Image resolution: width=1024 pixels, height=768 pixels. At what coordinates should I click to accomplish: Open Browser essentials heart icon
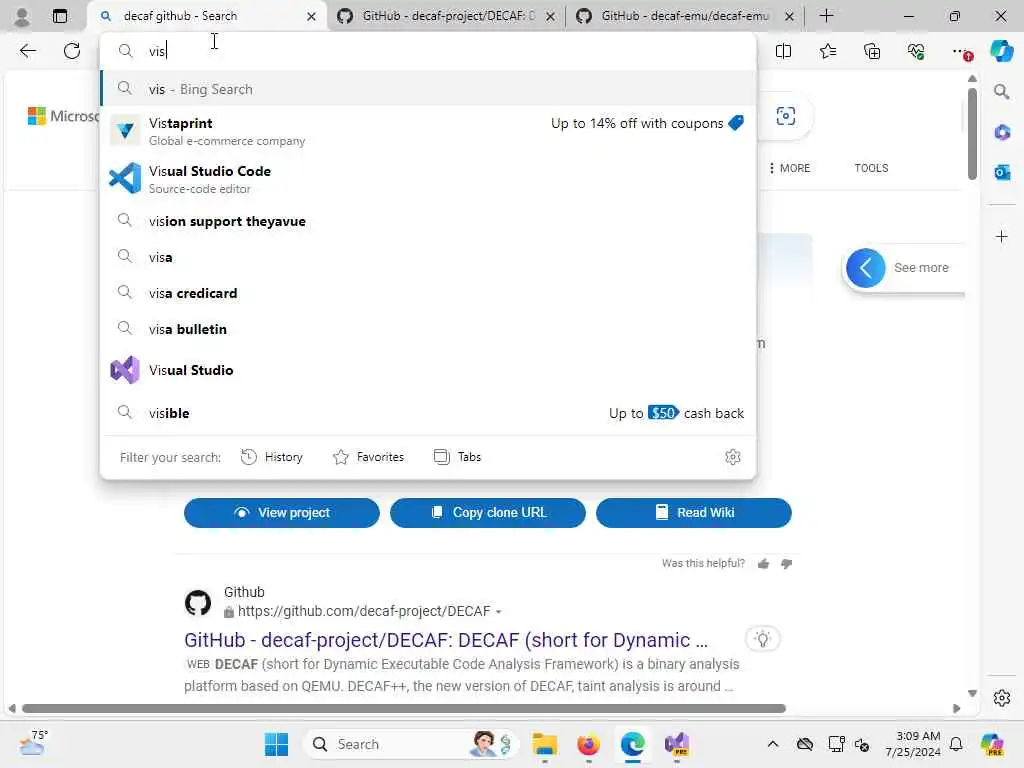click(916, 51)
